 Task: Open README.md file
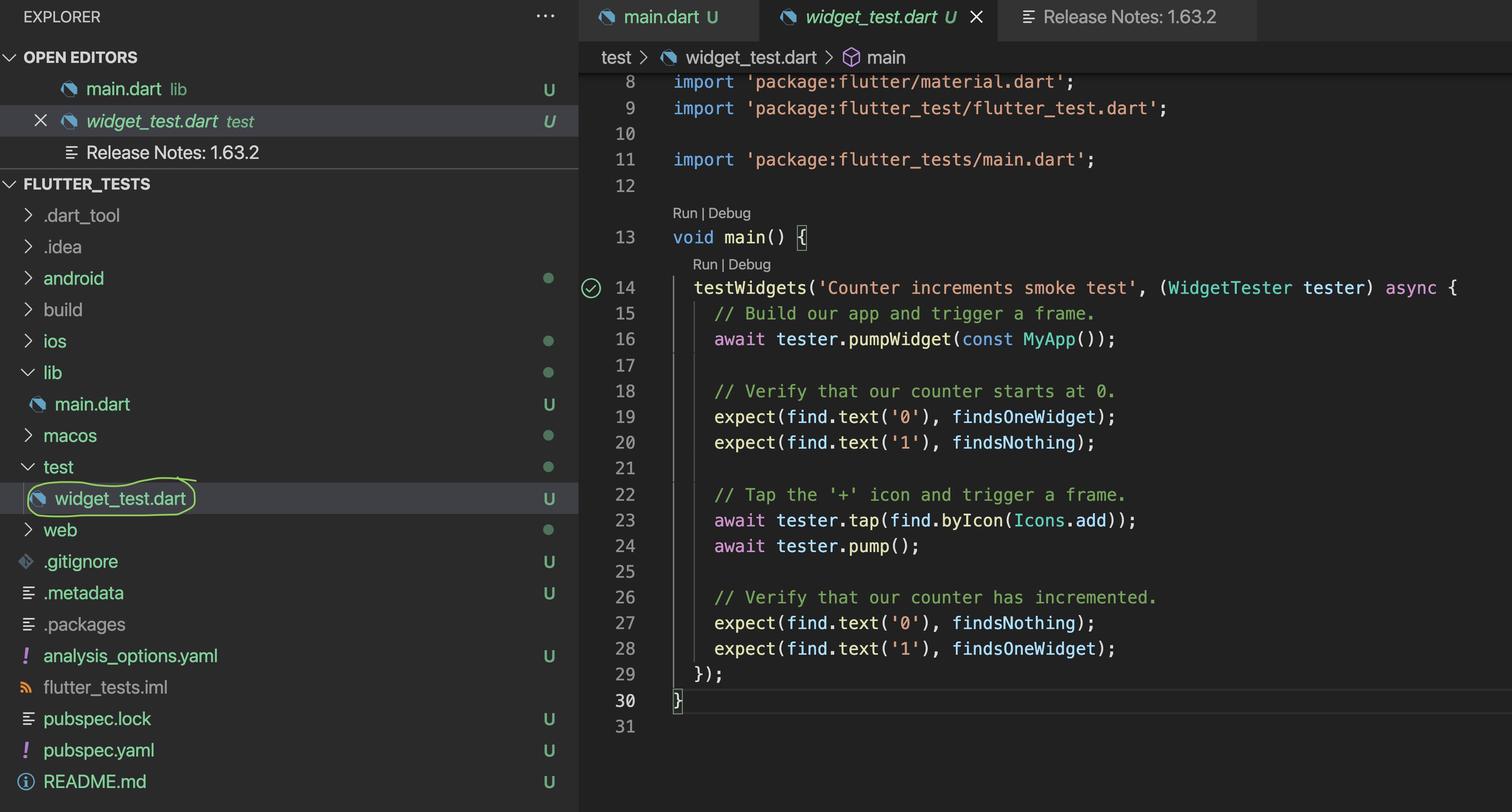coord(289,781)
